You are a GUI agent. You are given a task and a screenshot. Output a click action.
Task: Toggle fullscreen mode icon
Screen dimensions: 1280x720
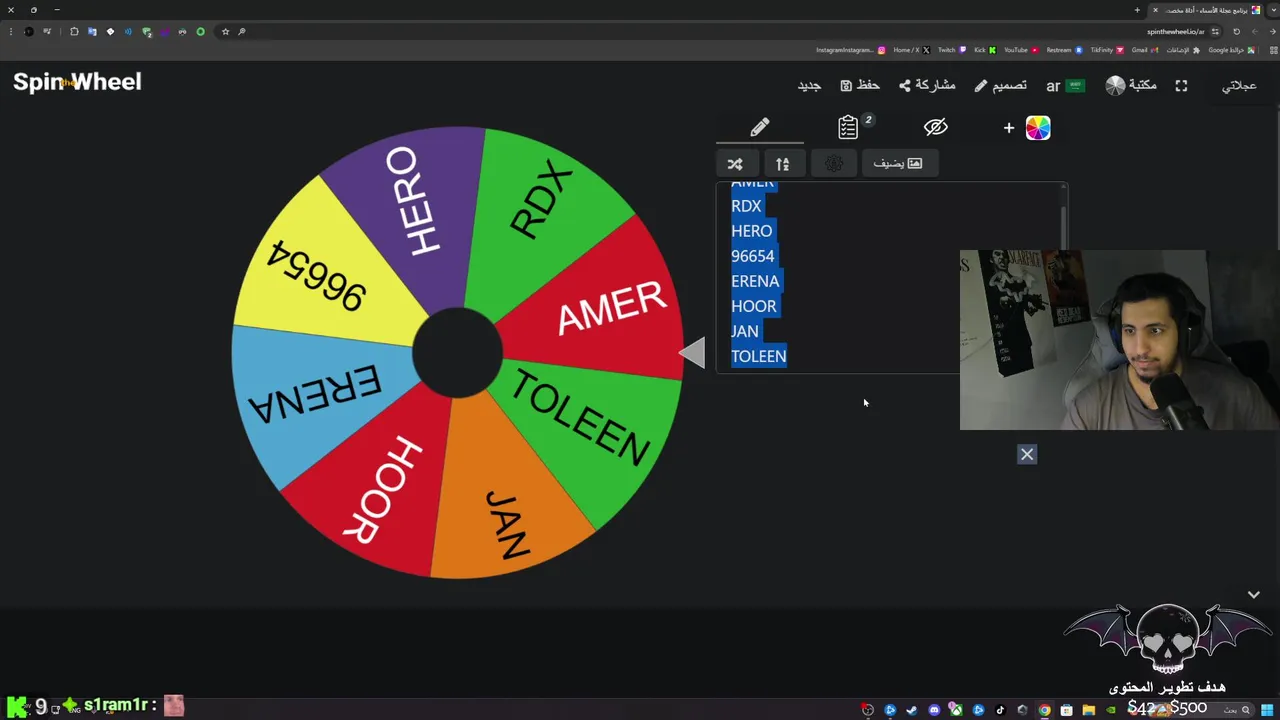1181,86
